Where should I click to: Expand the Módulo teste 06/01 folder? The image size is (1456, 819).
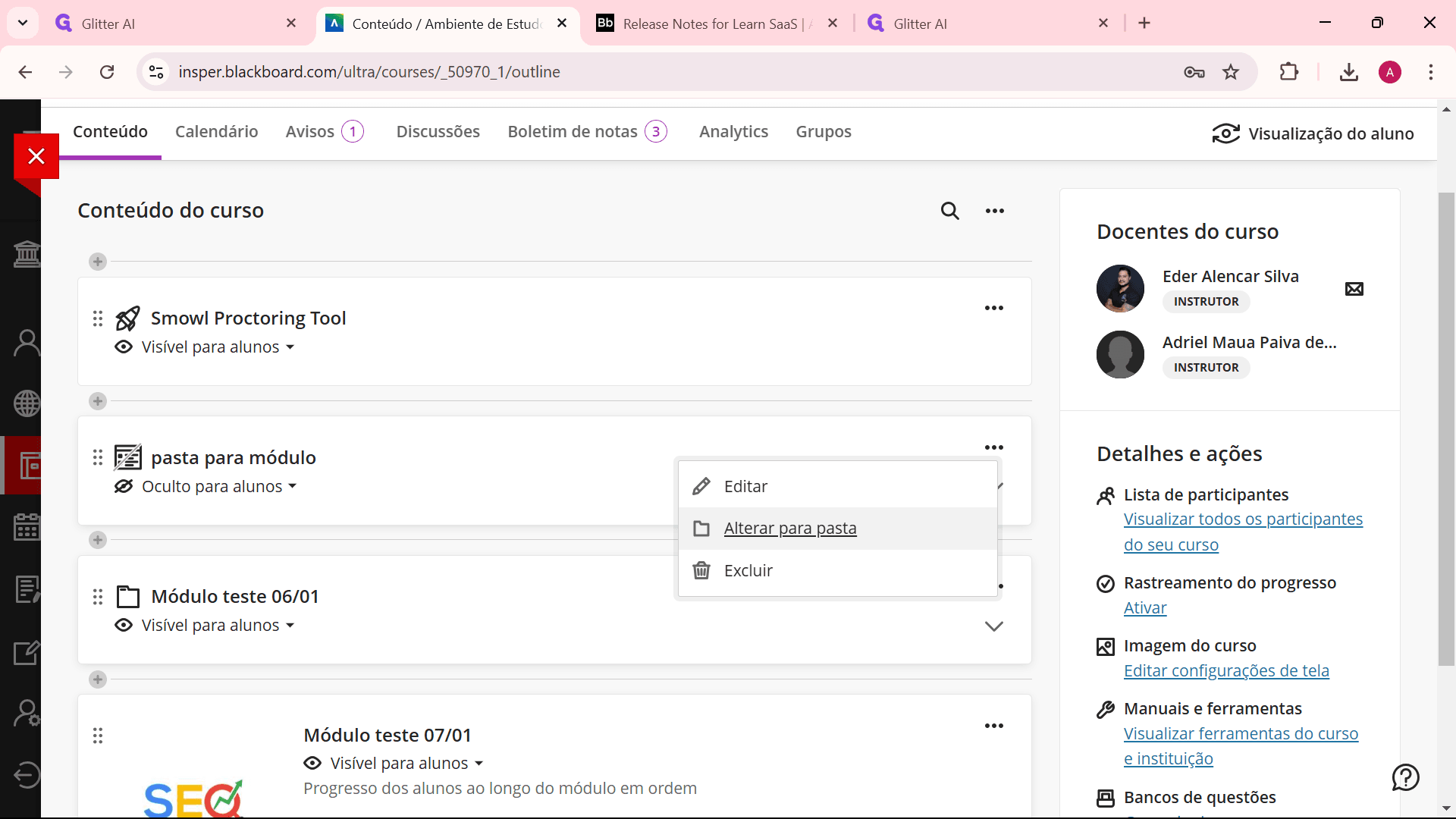click(993, 626)
